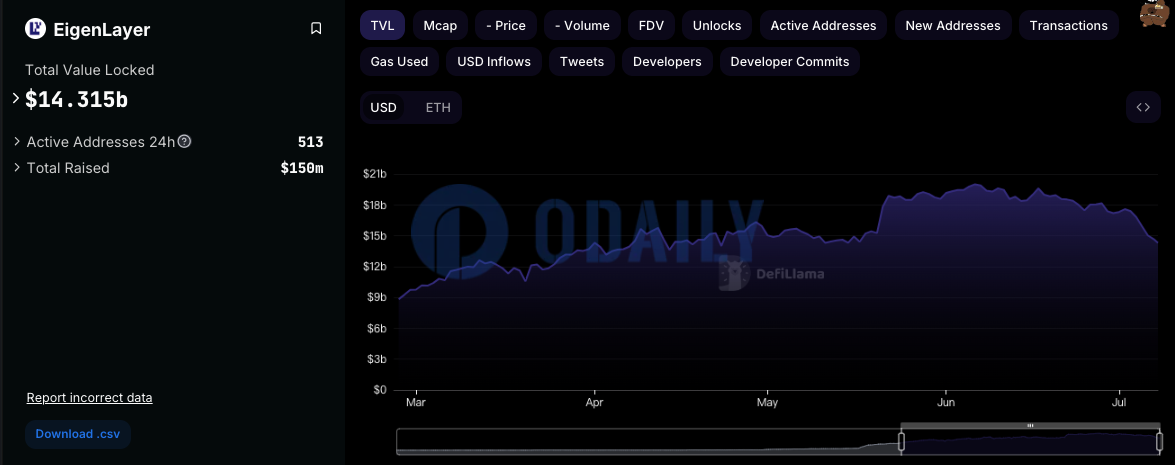
Task: Toggle the Active Addresses chart metric
Action: tap(824, 25)
